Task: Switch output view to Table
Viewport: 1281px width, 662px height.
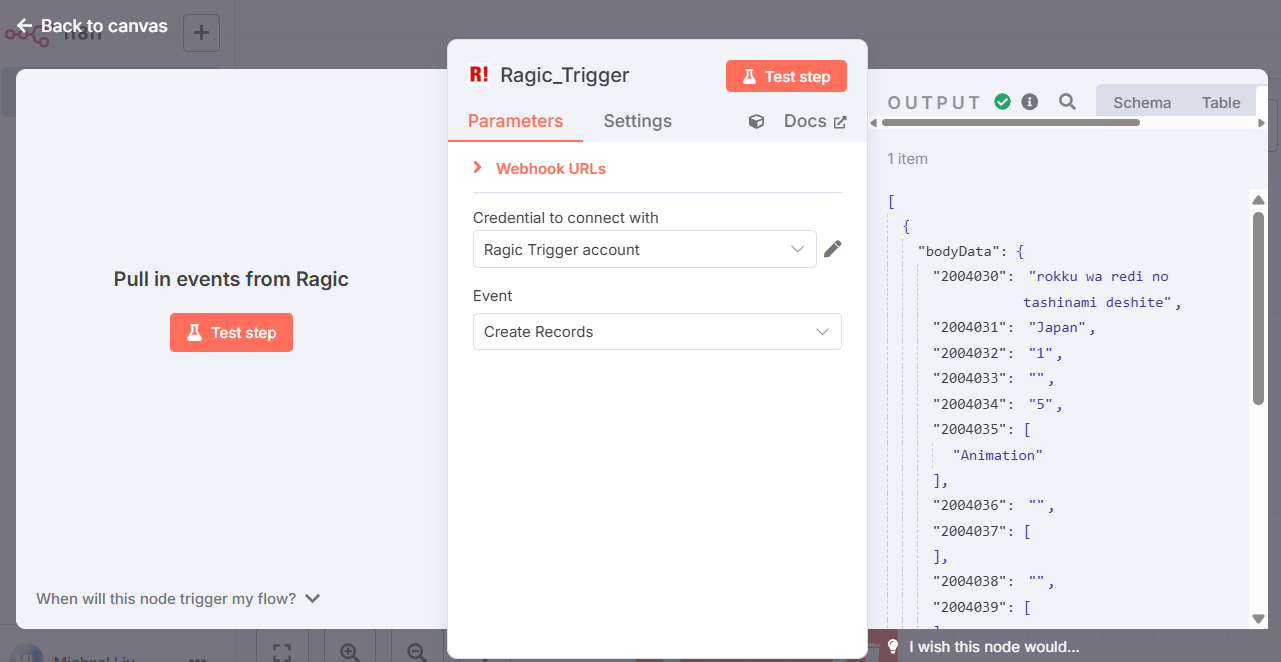Action: (x=1221, y=102)
